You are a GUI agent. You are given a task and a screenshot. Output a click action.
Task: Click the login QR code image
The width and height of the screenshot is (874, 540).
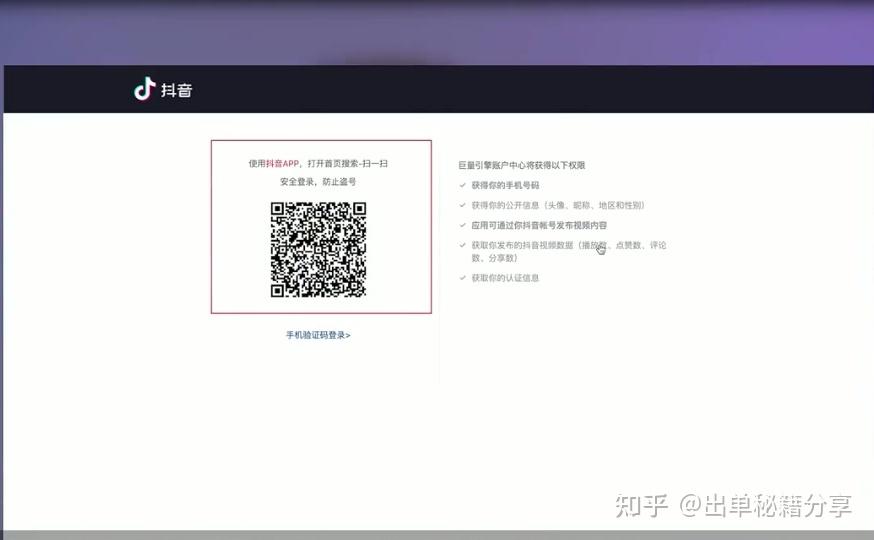318,249
